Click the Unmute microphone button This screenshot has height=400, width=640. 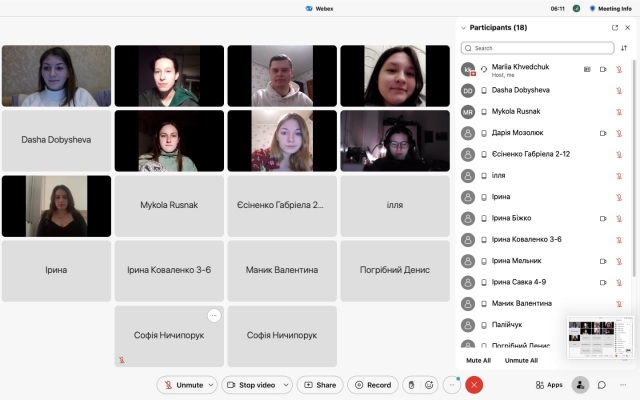[183, 385]
